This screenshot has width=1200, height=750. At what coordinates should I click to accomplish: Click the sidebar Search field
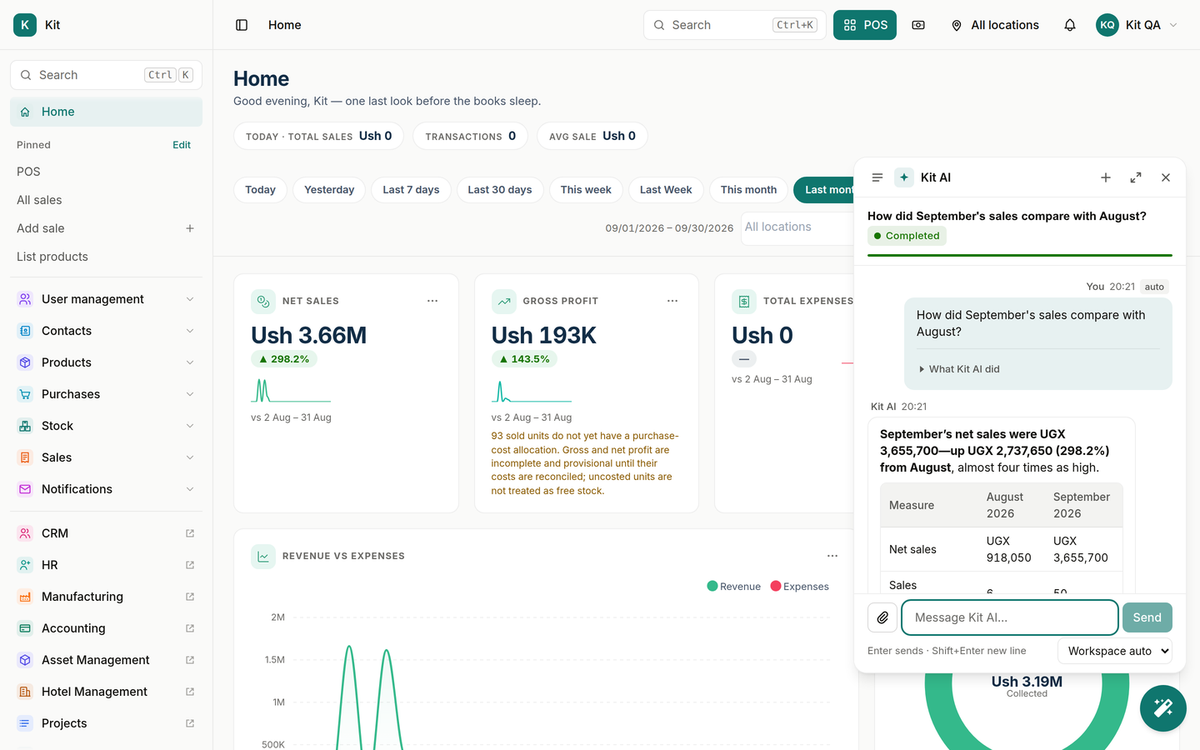[106, 75]
